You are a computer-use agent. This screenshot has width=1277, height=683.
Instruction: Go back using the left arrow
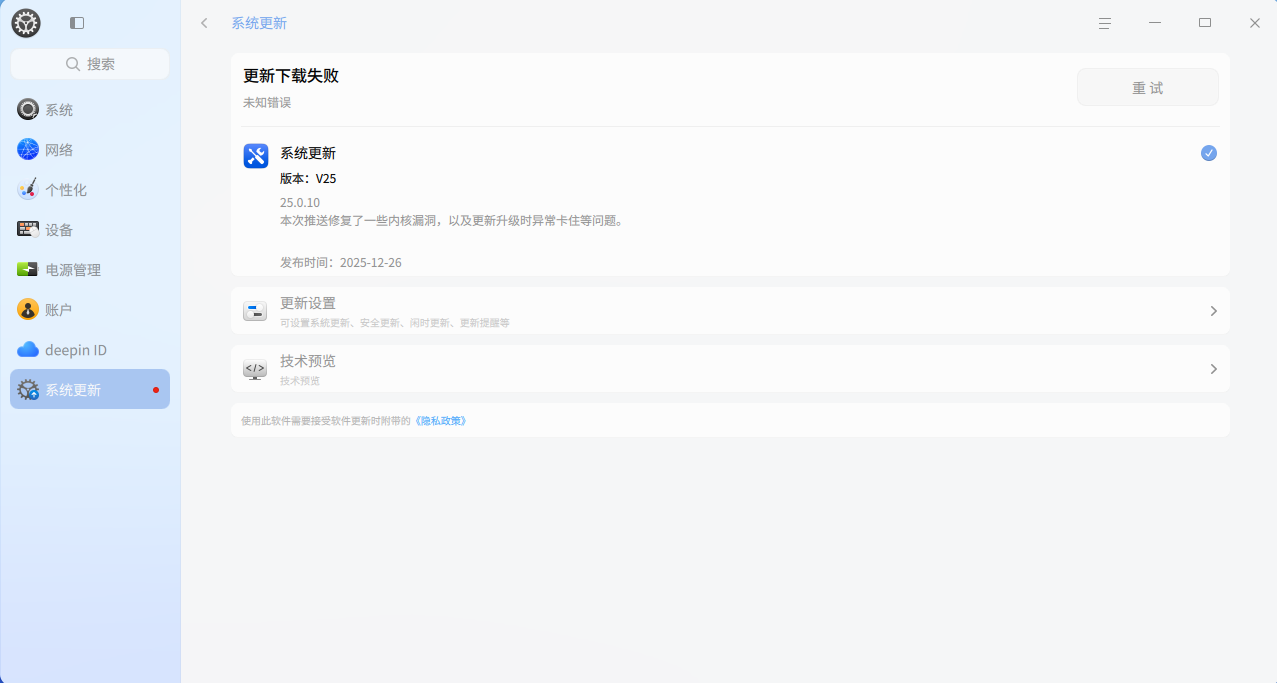[204, 23]
